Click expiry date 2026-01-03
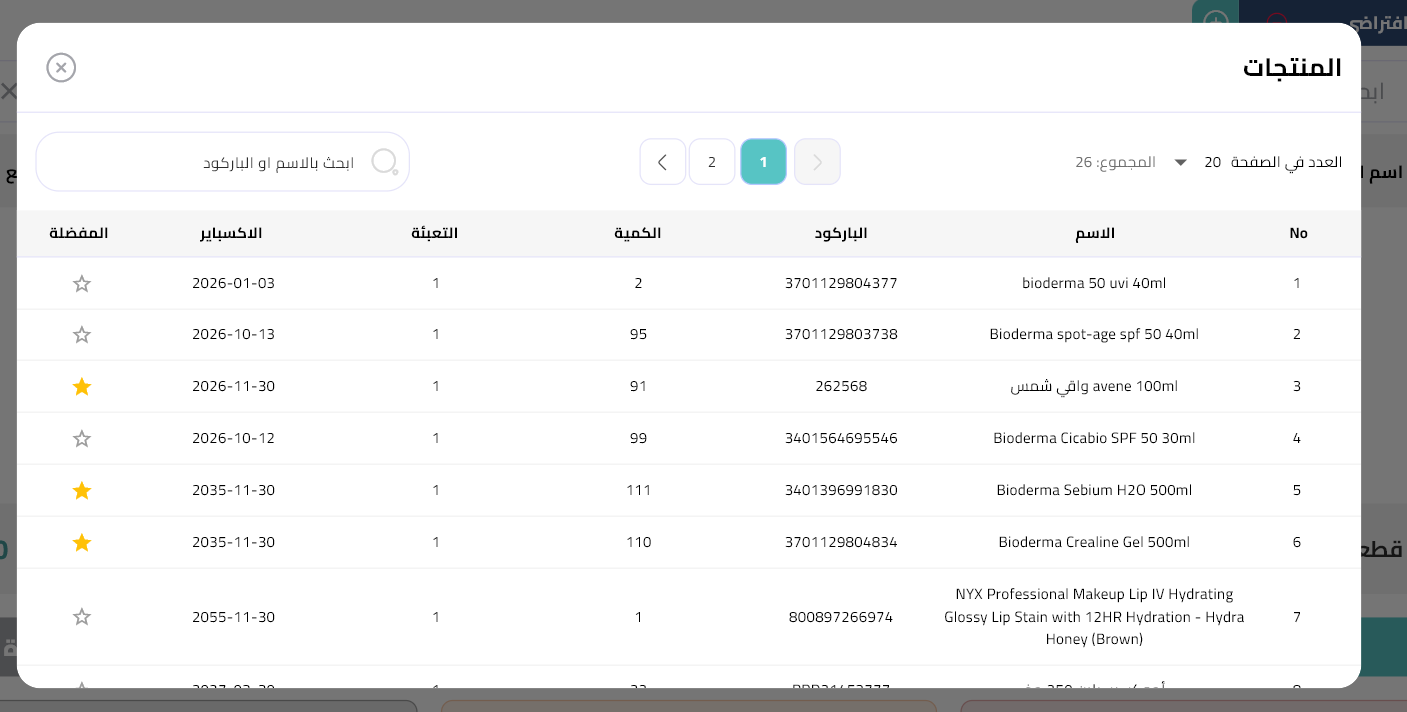1407x712 pixels. [233, 283]
